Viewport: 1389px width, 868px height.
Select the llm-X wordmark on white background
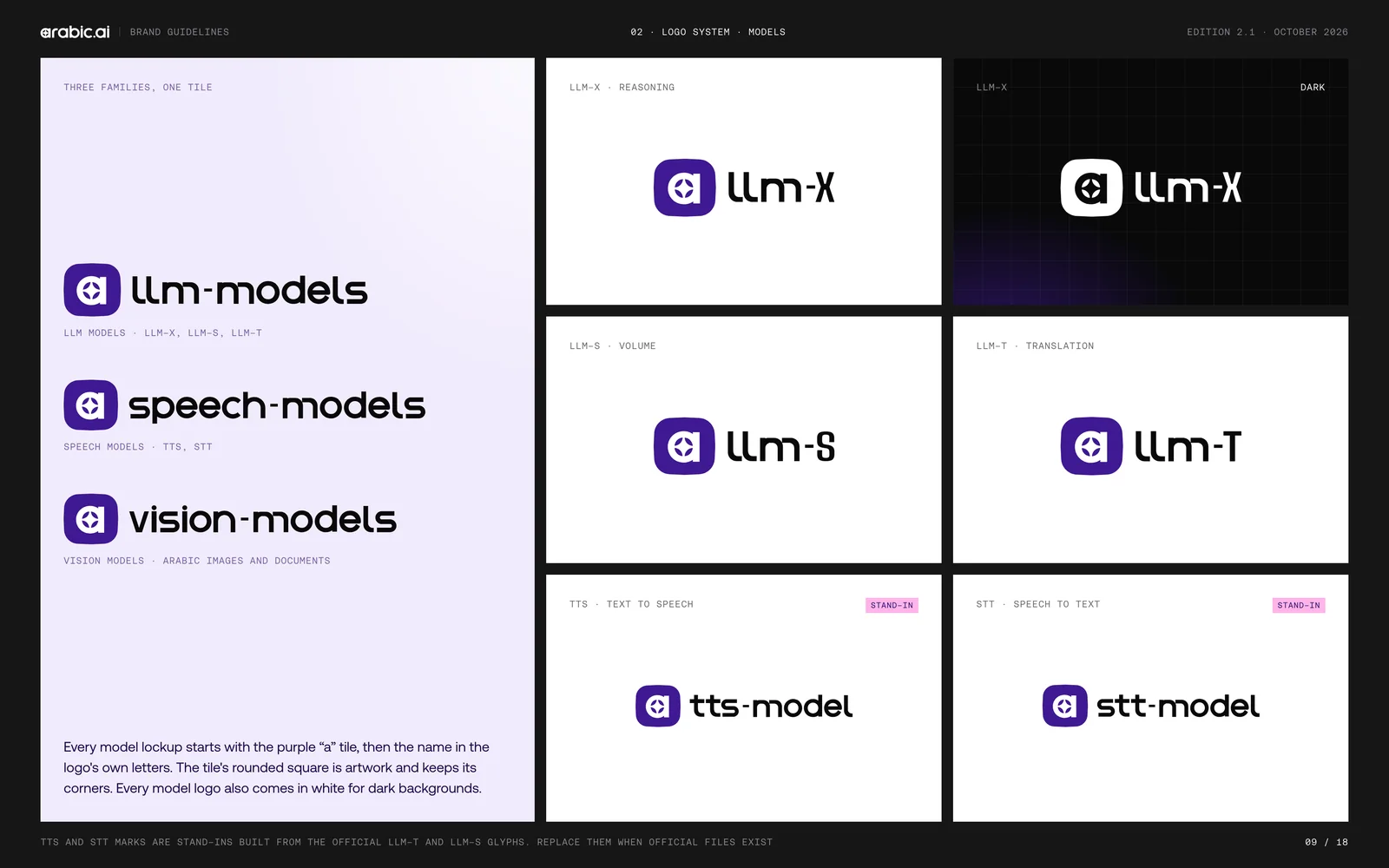[780, 187]
